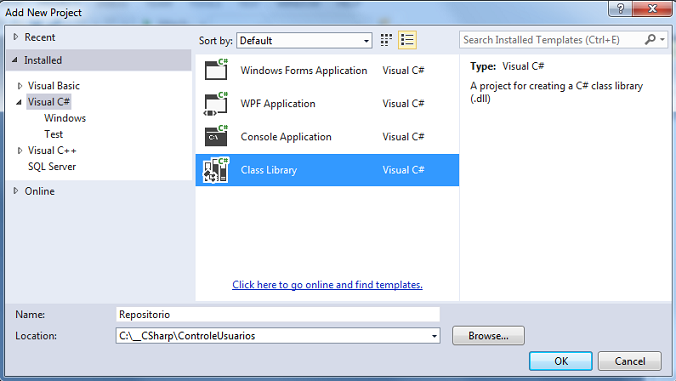Select Console Application template
Image resolution: width=676 pixels, height=381 pixels.
coord(327,137)
